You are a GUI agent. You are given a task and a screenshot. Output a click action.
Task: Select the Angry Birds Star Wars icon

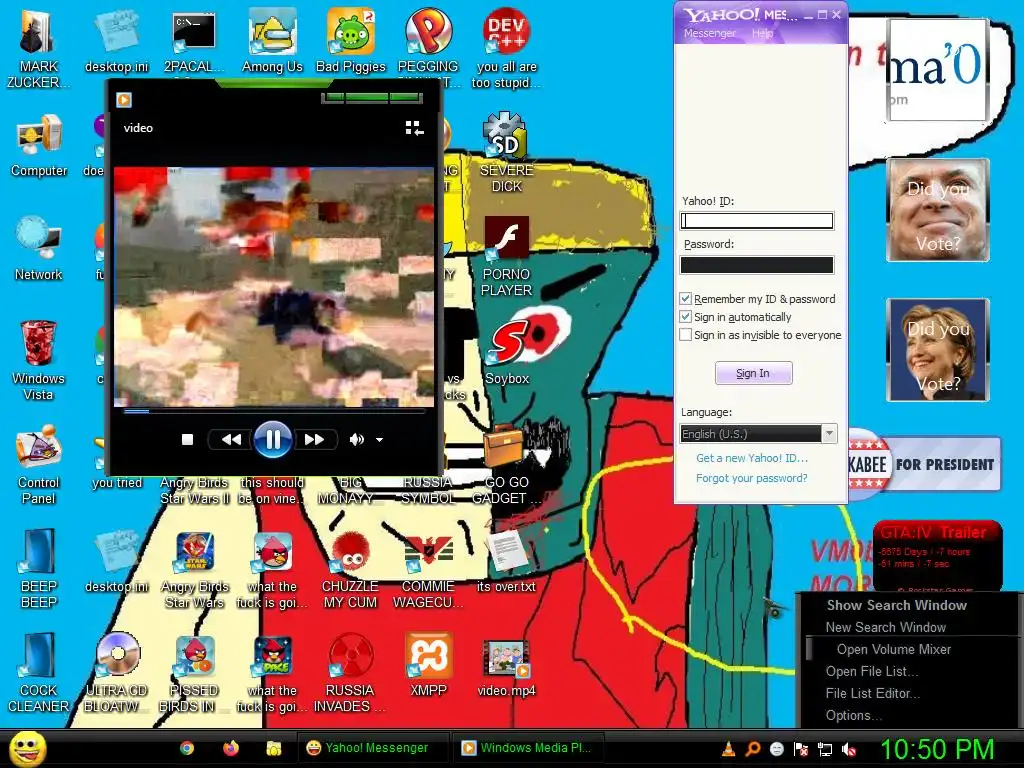tap(195, 569)
